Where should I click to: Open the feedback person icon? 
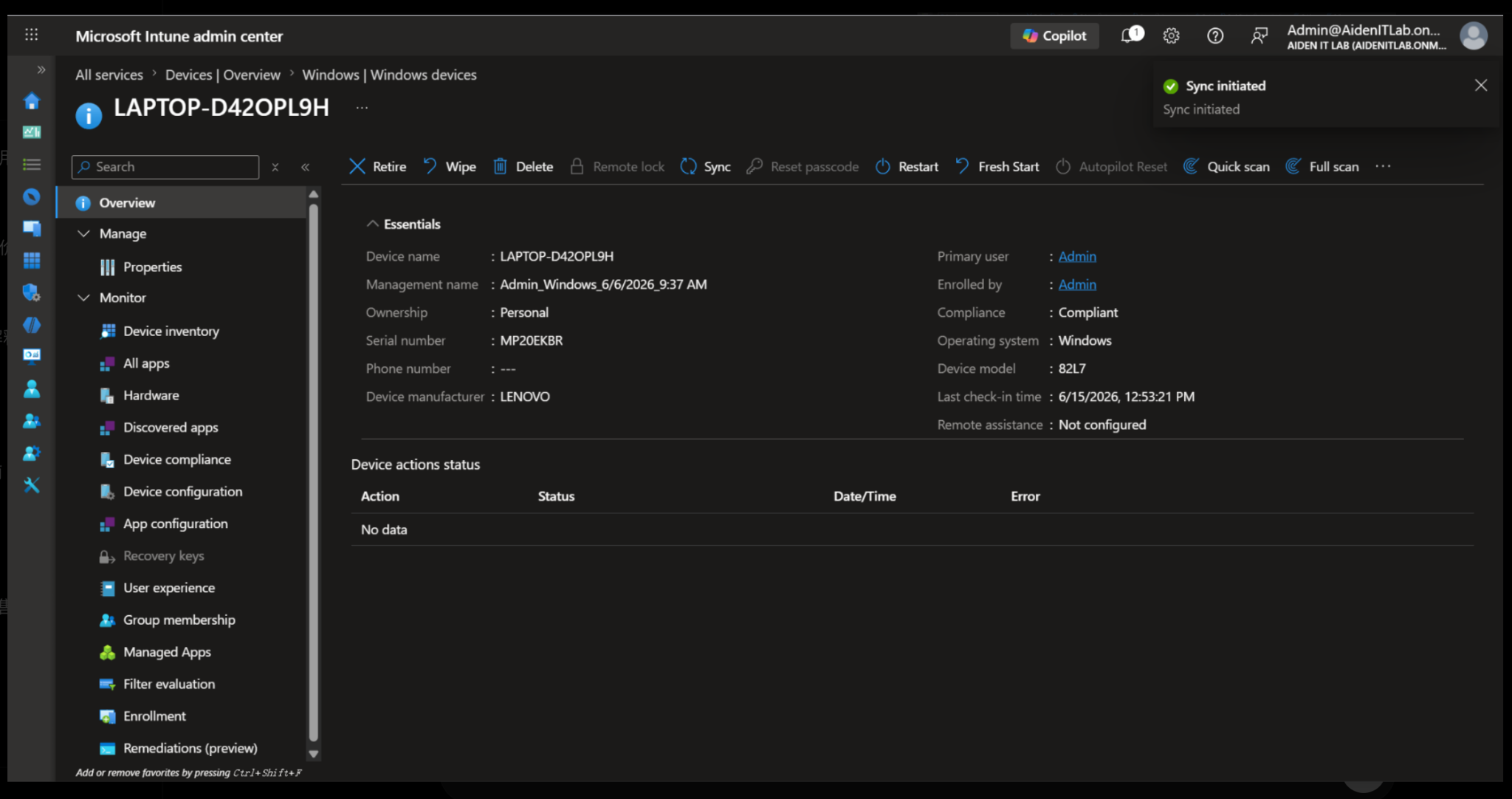click(x=1260, y=35)
